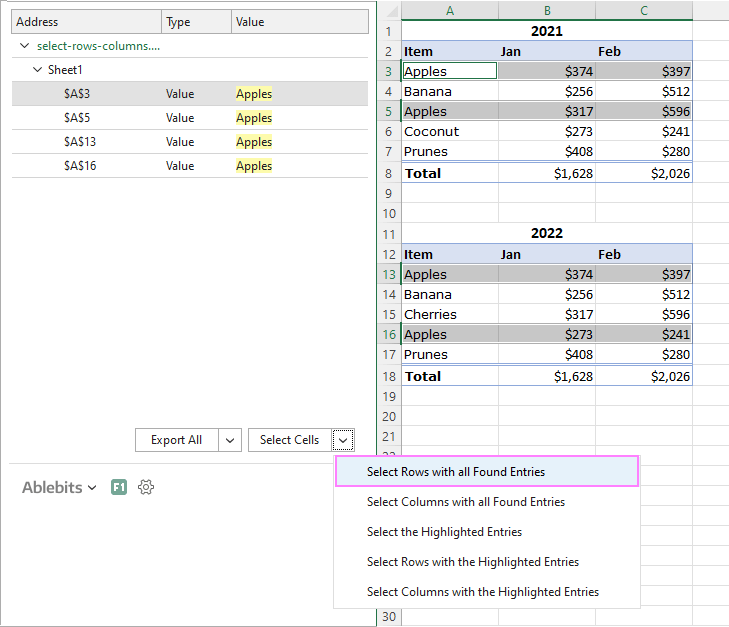Click the Value column header
Image resolution: width=729 pixels, height=627 pixels.
[x=299, y=22]
